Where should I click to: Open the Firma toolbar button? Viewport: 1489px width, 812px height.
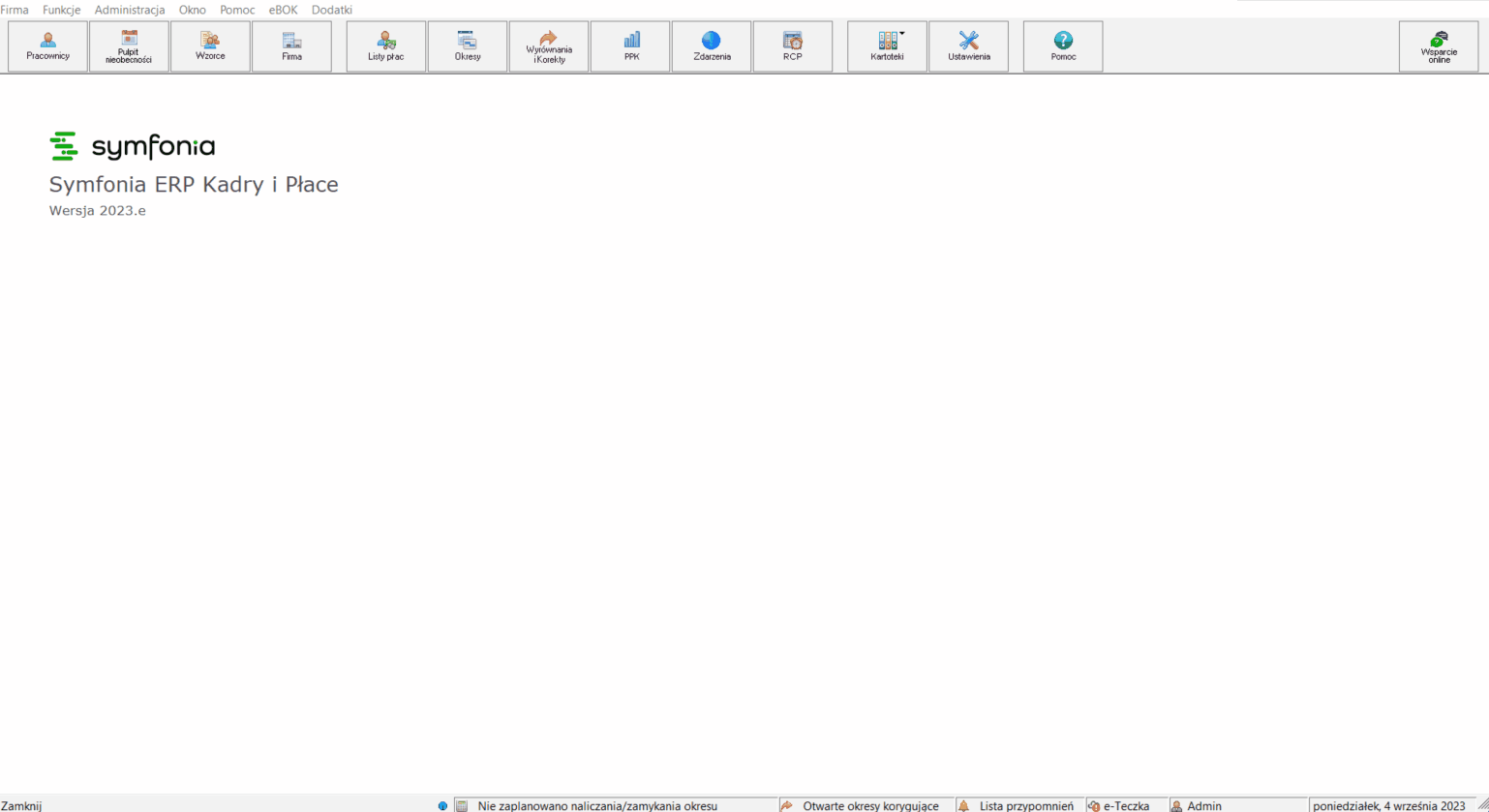(x=291, y=46)
